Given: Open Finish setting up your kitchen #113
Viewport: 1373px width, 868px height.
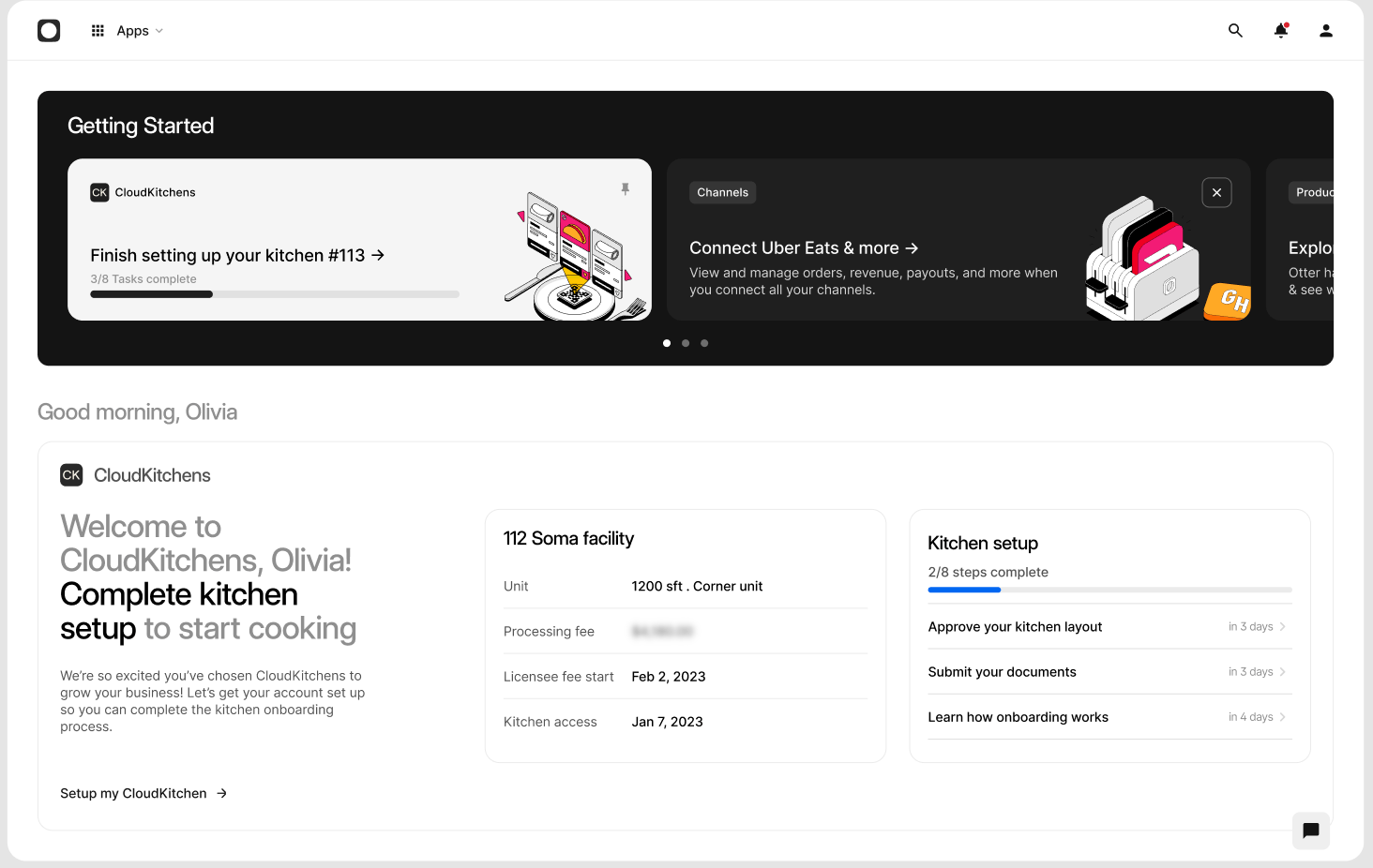Looking at the screenshot, I should (x=237, y=255).
